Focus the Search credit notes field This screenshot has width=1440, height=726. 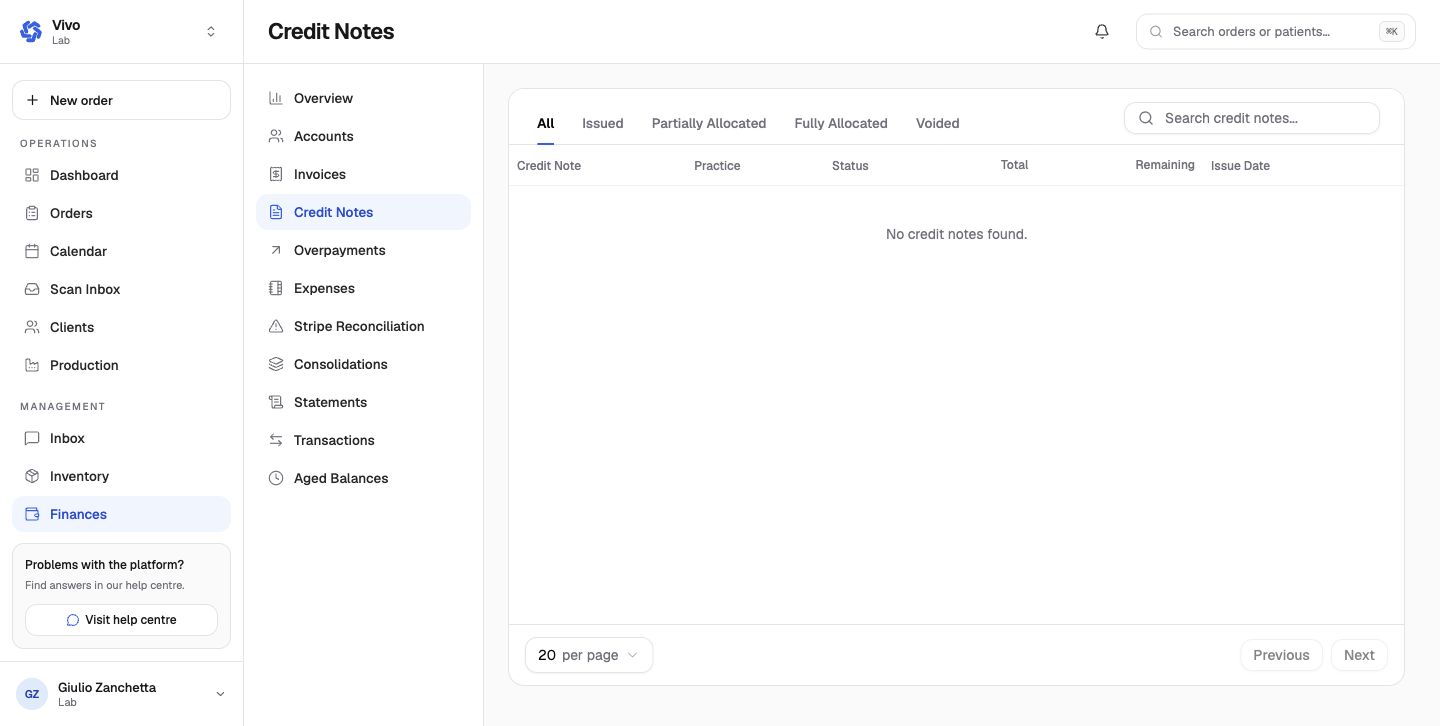pyautogui.click(x=1252, y=118)
